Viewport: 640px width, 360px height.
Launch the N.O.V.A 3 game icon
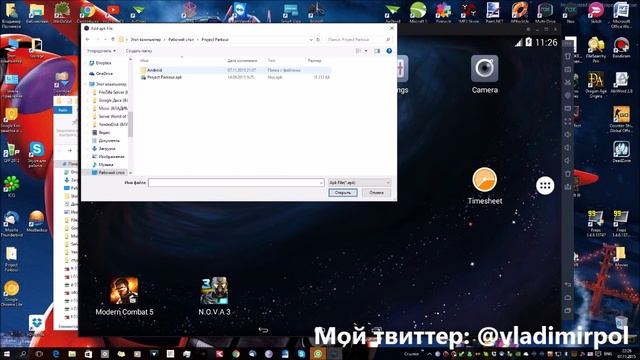pyautogui.click(x=214, y=291)
